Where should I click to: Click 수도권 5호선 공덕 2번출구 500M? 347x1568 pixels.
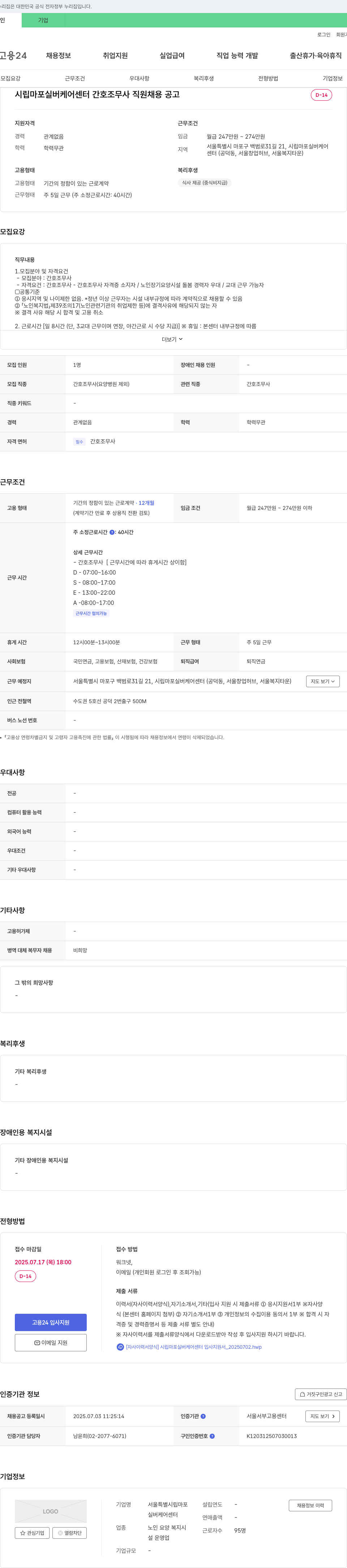tap(110, 701)
